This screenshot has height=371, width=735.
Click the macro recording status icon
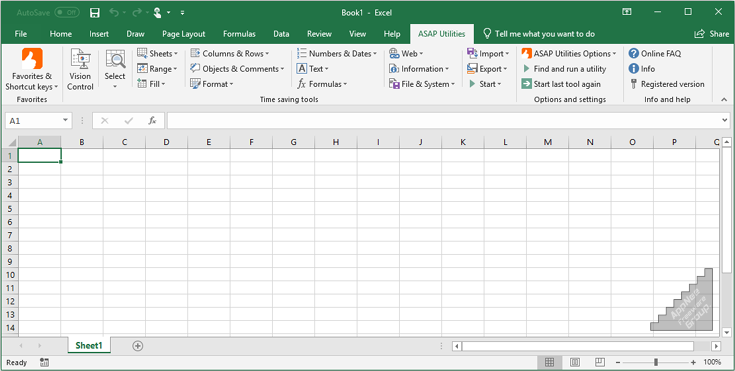[x=45, y=362]
